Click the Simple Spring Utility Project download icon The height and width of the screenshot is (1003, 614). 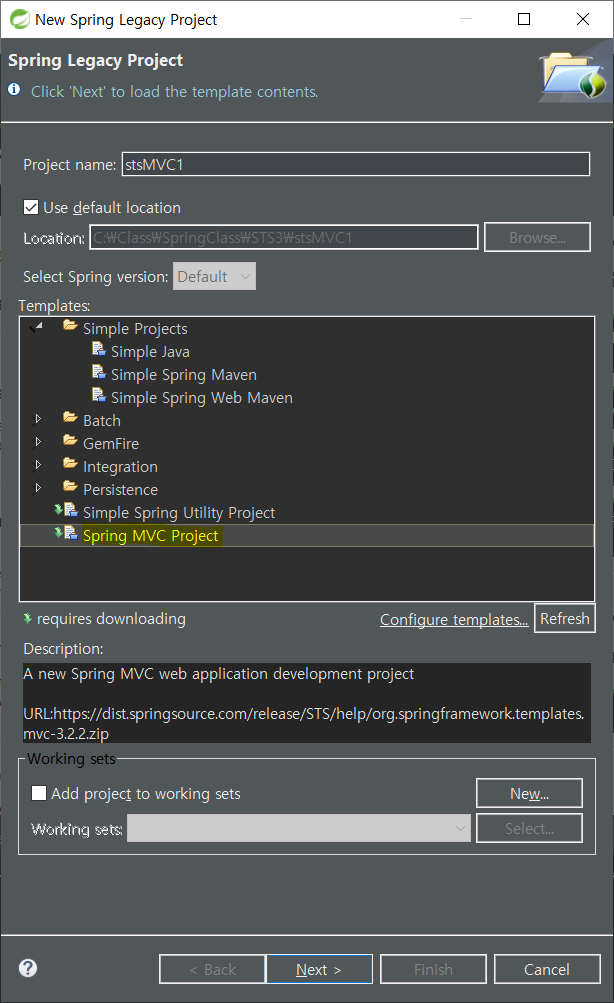tap(66, 510)
